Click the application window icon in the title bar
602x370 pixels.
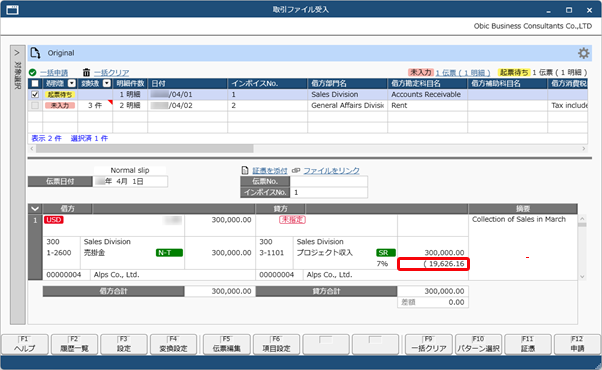(12, 10)
